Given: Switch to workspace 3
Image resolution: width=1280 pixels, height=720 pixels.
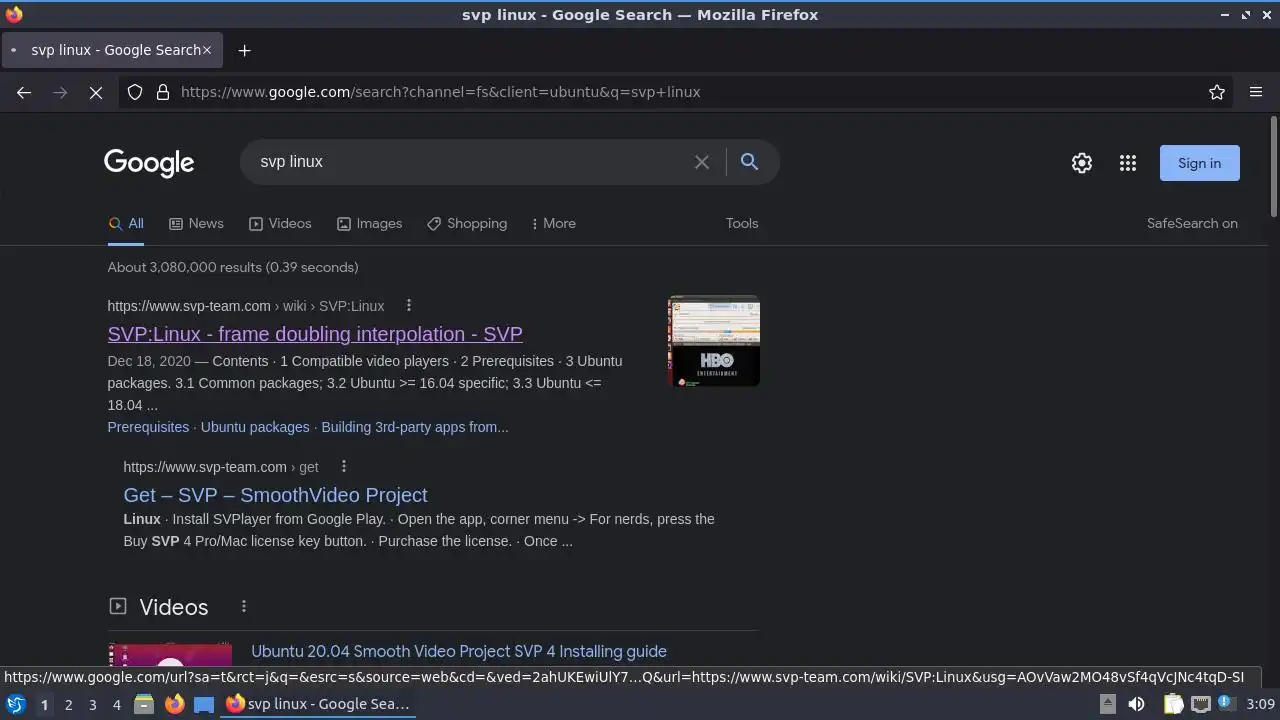Looking at the screenshot, I should click(92, 705).
